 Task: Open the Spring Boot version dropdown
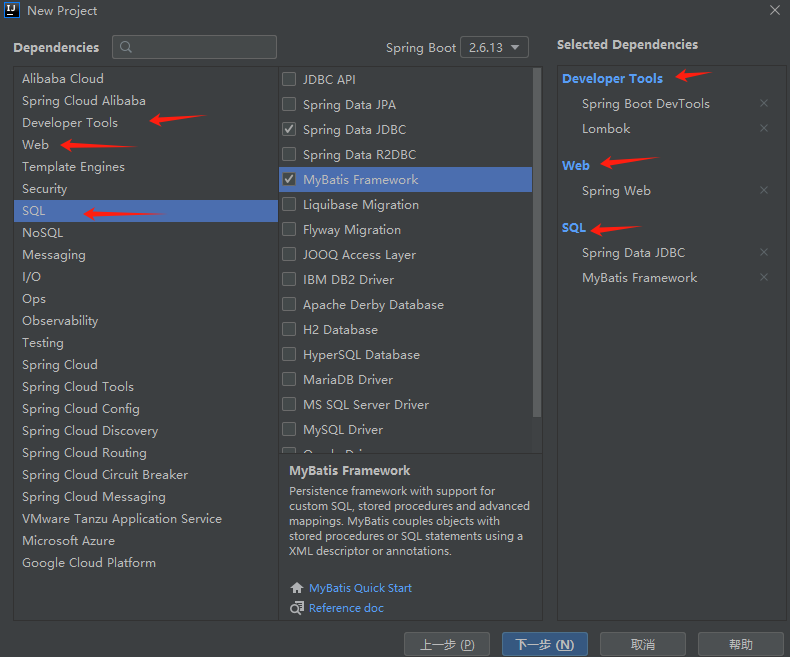[494, 47]
